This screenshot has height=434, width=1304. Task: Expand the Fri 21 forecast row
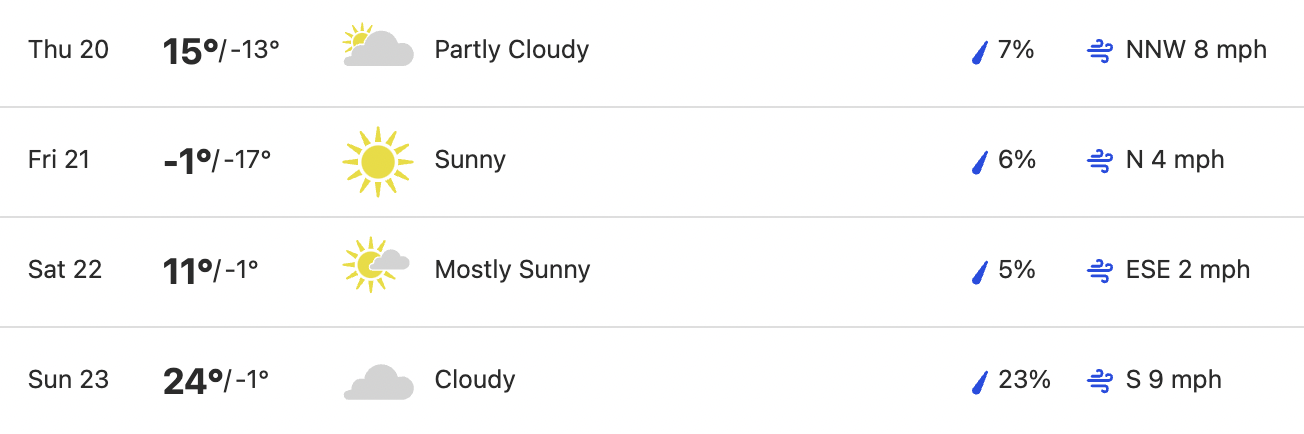(x=652, y=161)
